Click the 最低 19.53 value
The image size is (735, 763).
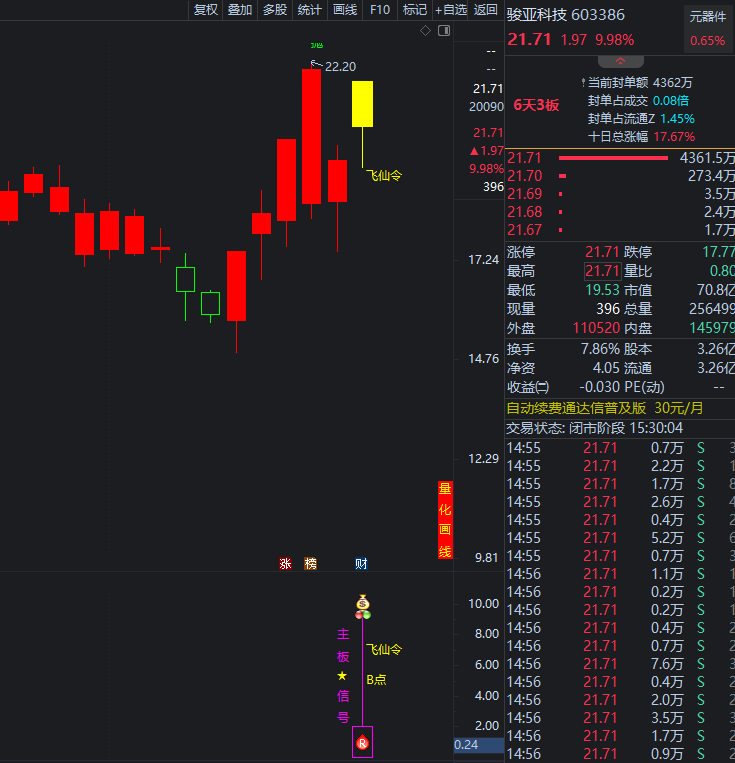coord(602,290)
